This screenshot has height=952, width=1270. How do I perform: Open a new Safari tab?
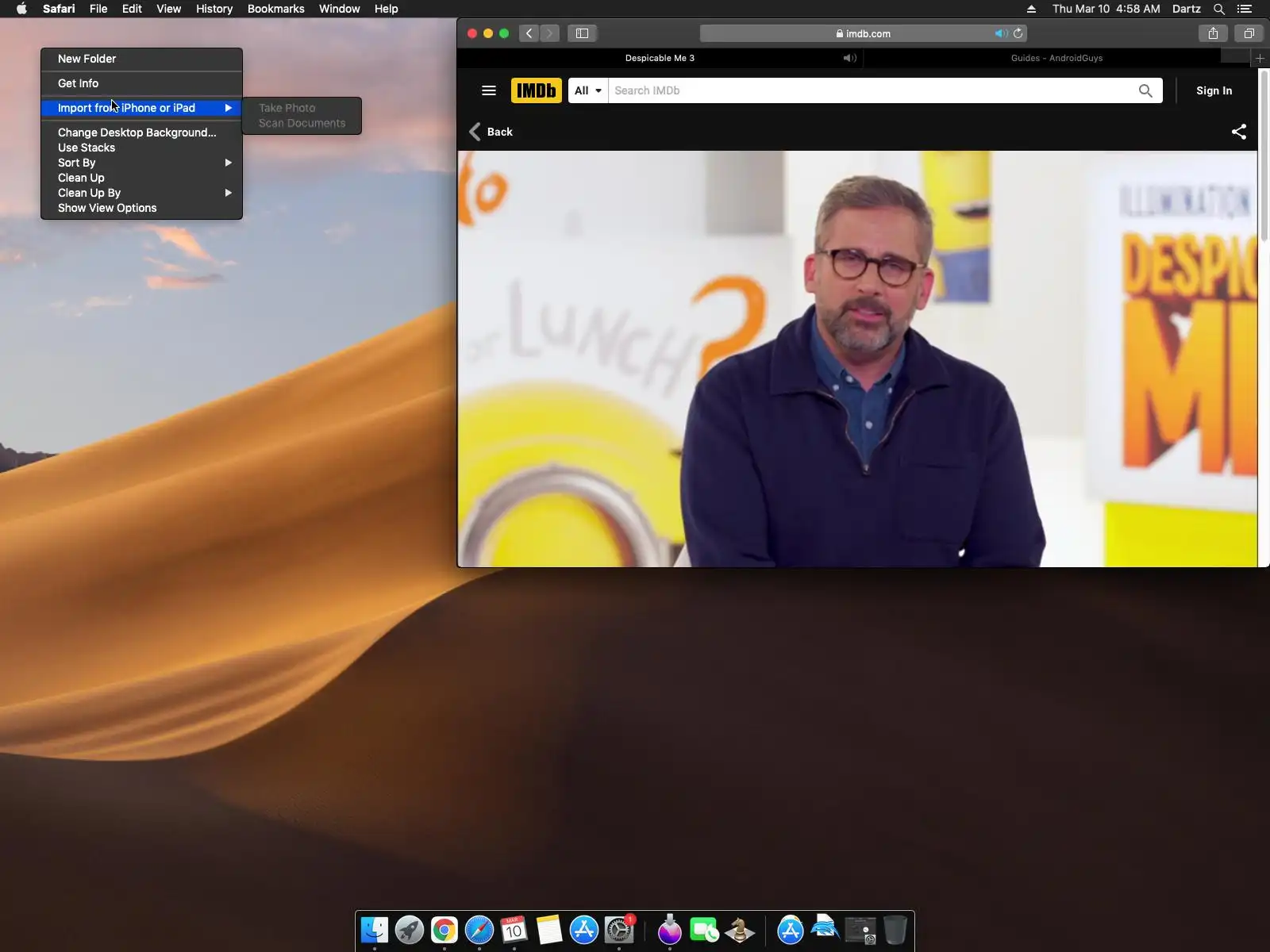click(x=1260, y=58)
